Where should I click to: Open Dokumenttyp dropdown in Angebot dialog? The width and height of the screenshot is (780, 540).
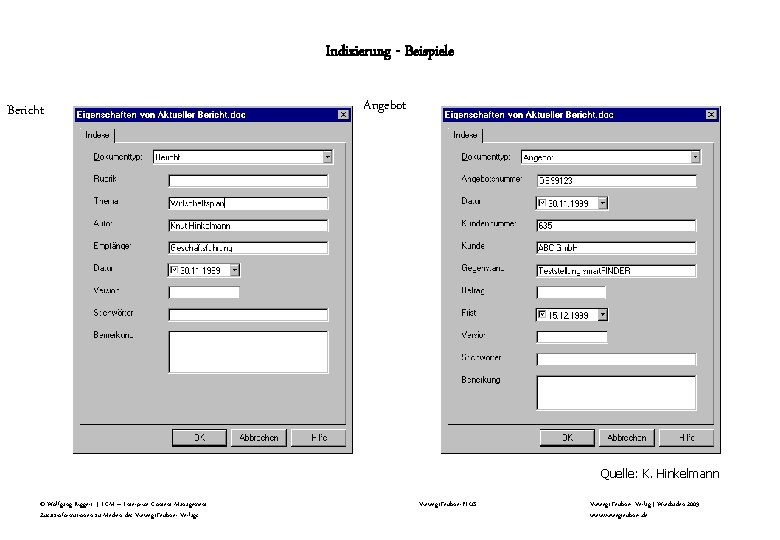tap(695, 157)
